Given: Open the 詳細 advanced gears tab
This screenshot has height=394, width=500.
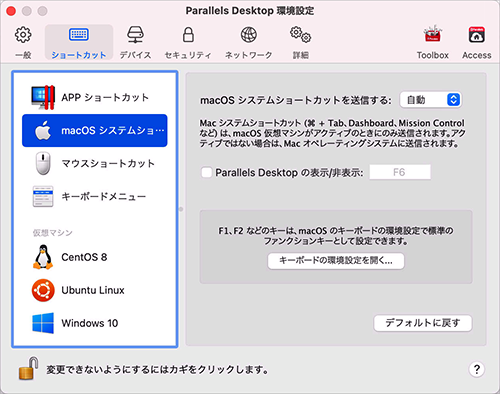Looking at the screenshot, I should (300, 42).
